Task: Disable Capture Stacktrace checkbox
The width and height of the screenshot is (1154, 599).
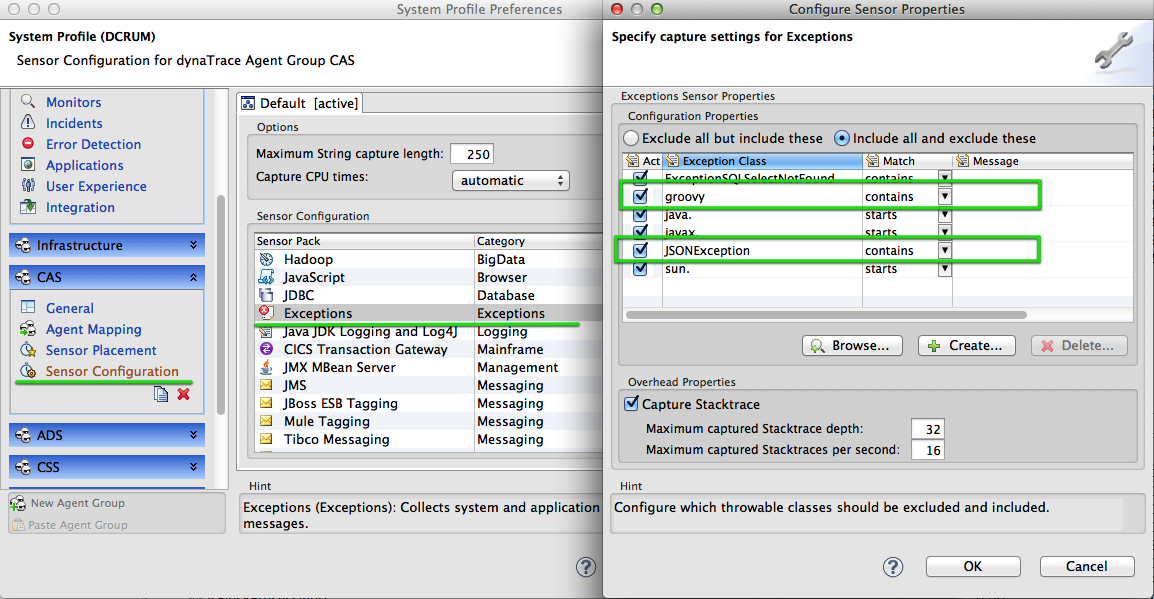Action: [631, 403]
